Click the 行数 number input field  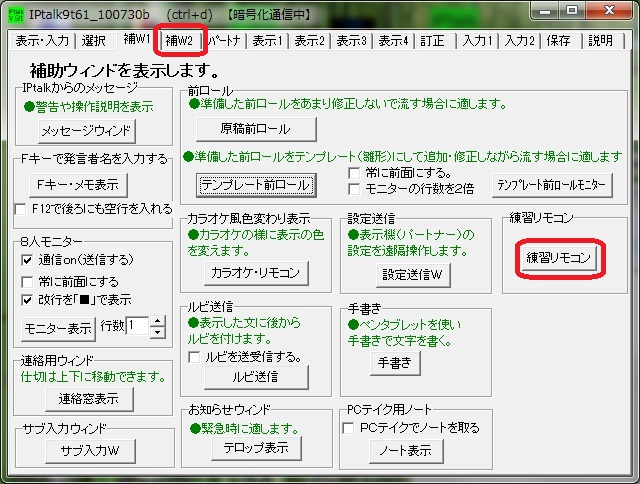pos(137,326)
